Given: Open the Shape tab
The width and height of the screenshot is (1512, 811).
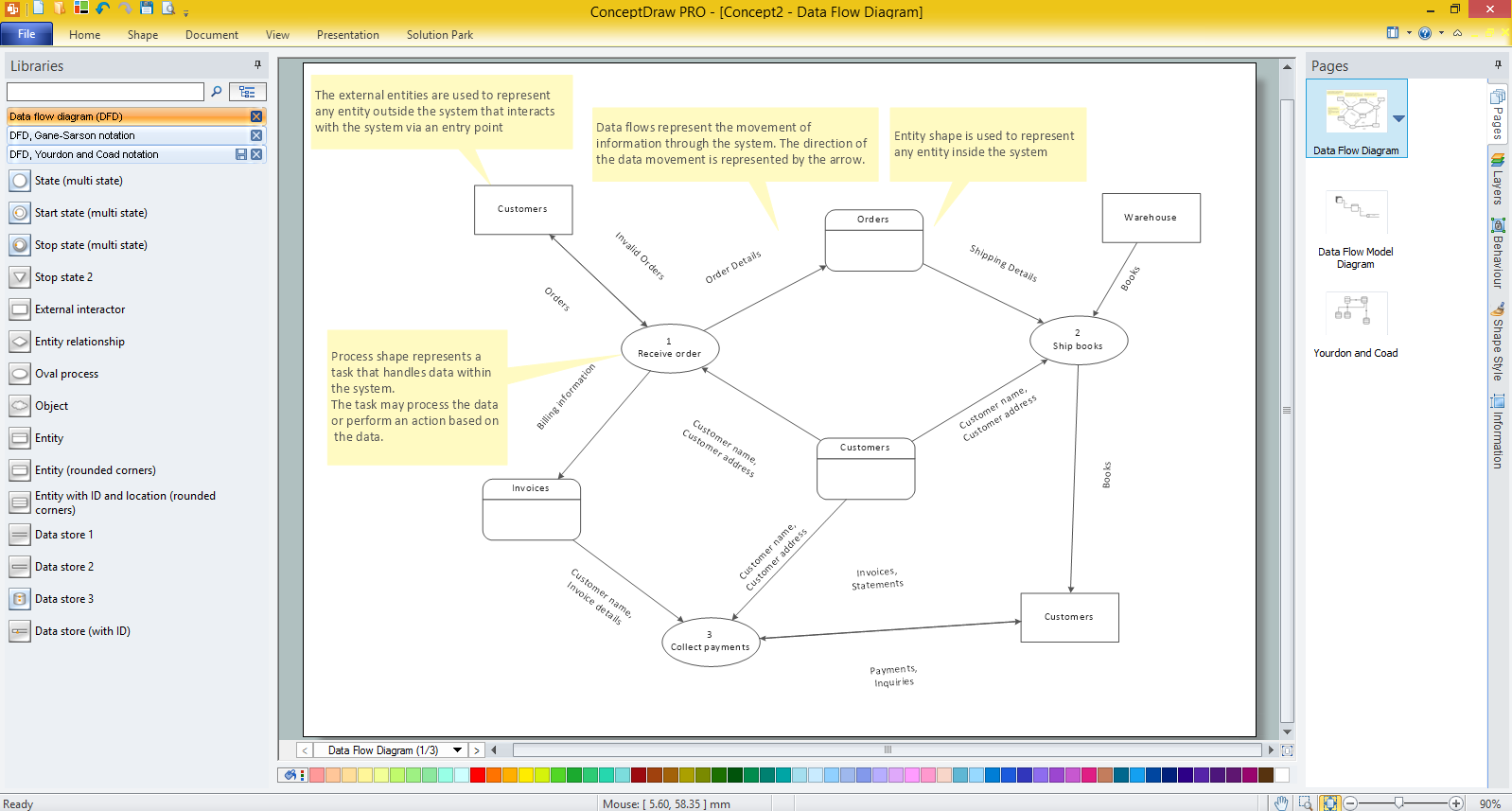Looking at the screenshot, I should [x=143, y=35].
